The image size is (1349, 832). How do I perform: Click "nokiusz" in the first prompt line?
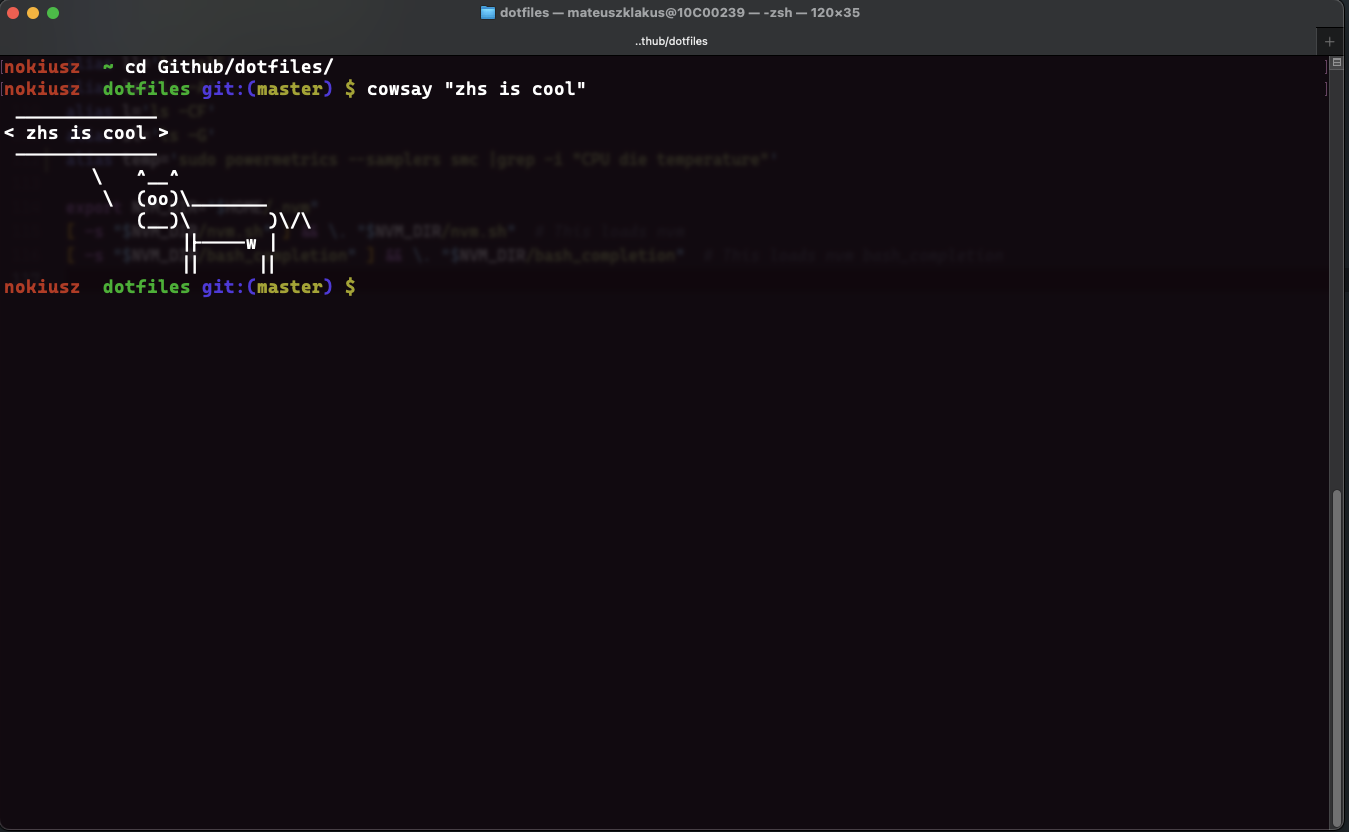pyautogui.click(x=42, y=67)
